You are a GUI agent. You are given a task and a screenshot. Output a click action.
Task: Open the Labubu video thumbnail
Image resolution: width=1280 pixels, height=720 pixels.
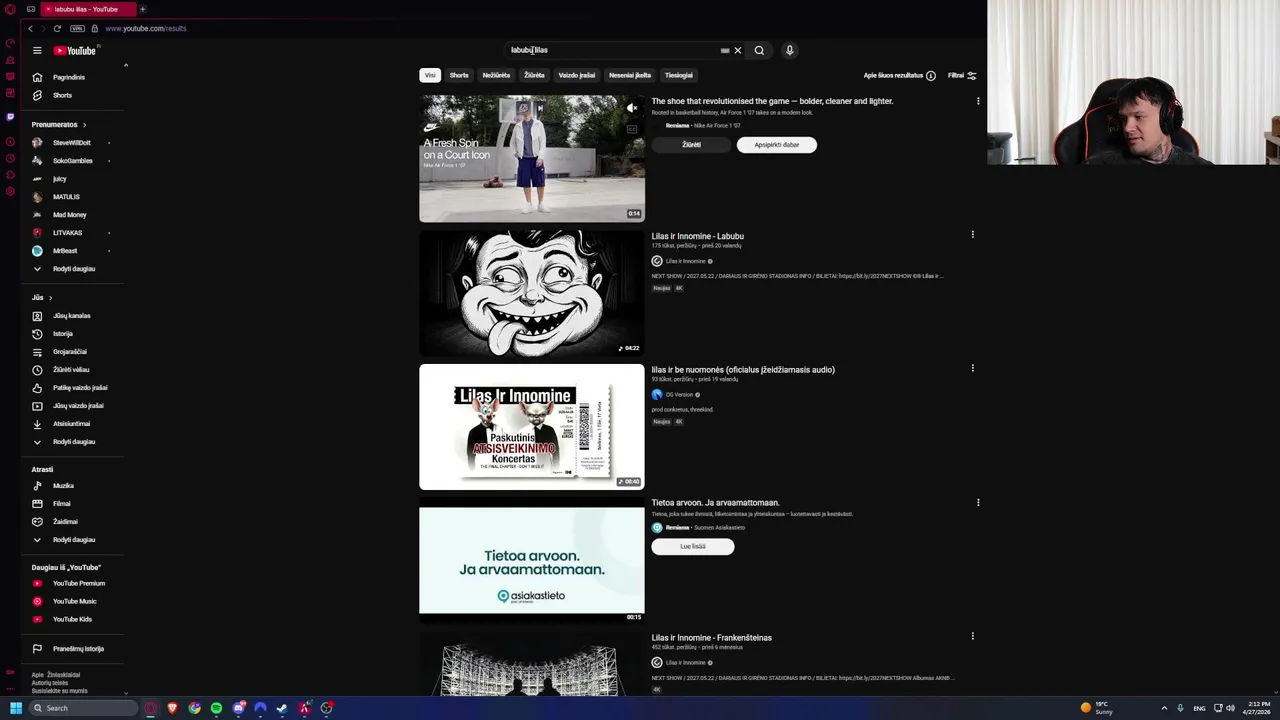(532, 293)
